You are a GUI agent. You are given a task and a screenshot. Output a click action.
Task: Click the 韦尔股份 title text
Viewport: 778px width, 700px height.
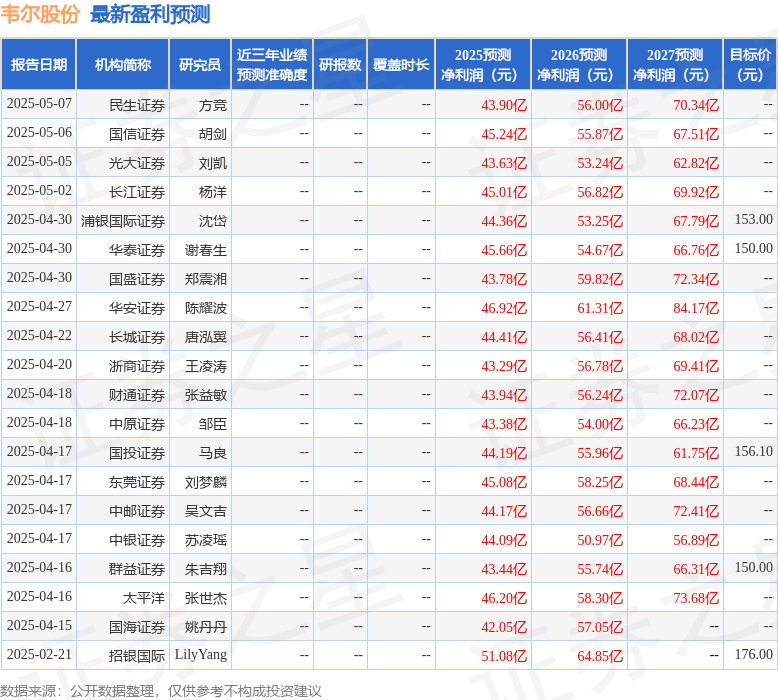[x=40, y=14]
